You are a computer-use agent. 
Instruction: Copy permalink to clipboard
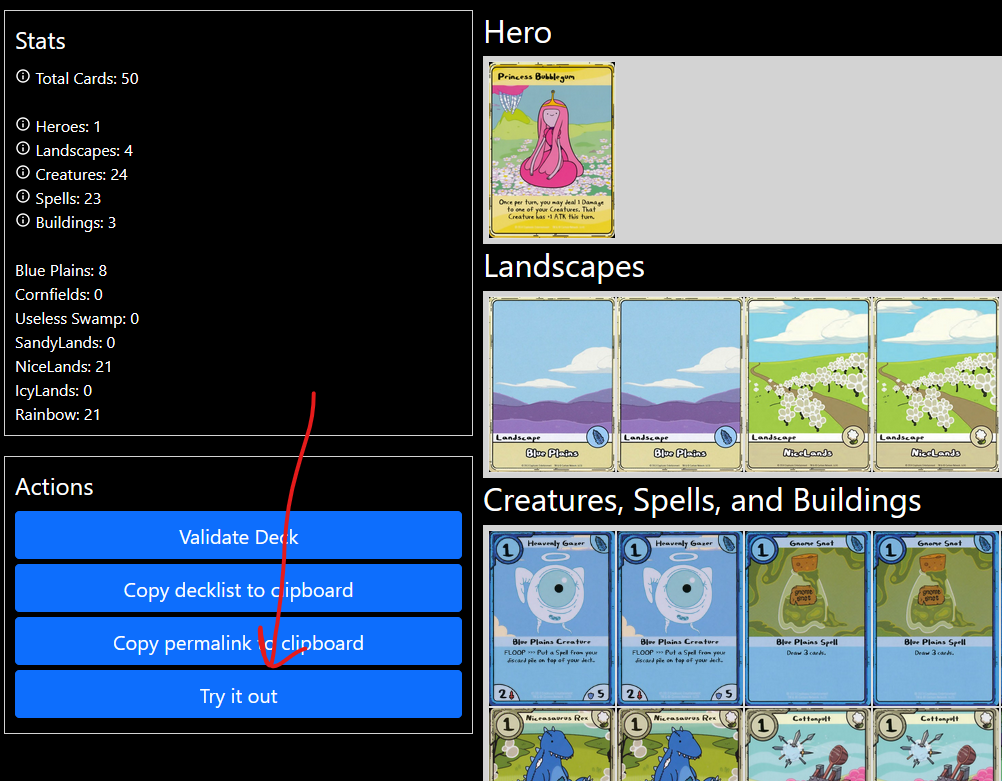(x=238, y=643)
